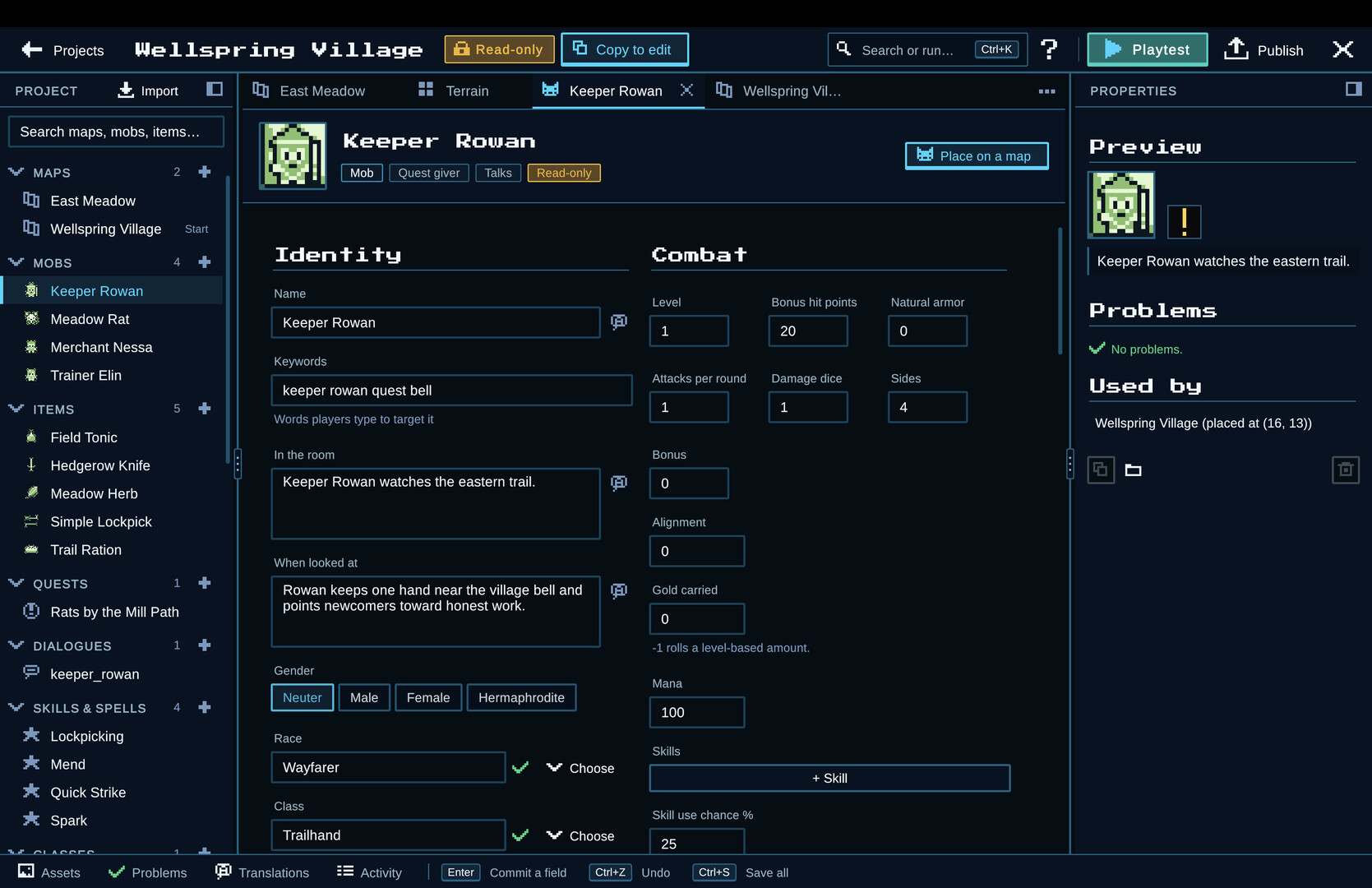Open the Class Choose dropdown
Screen dimensions: 1372x888
pos(580,835)
